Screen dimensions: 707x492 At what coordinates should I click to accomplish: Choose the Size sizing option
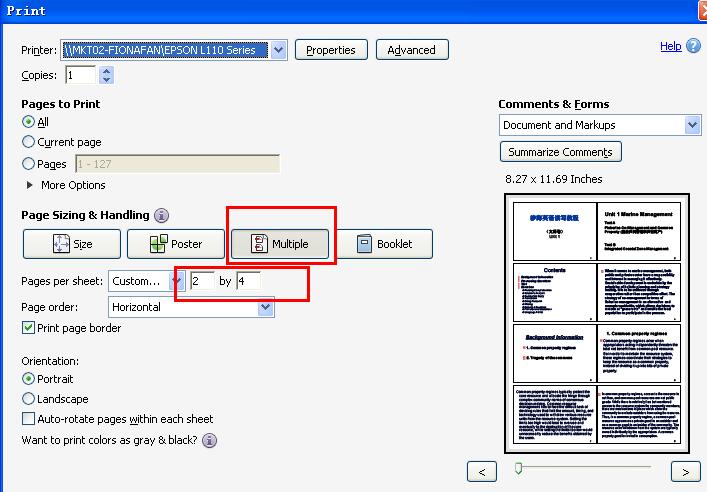pos(72,244)
